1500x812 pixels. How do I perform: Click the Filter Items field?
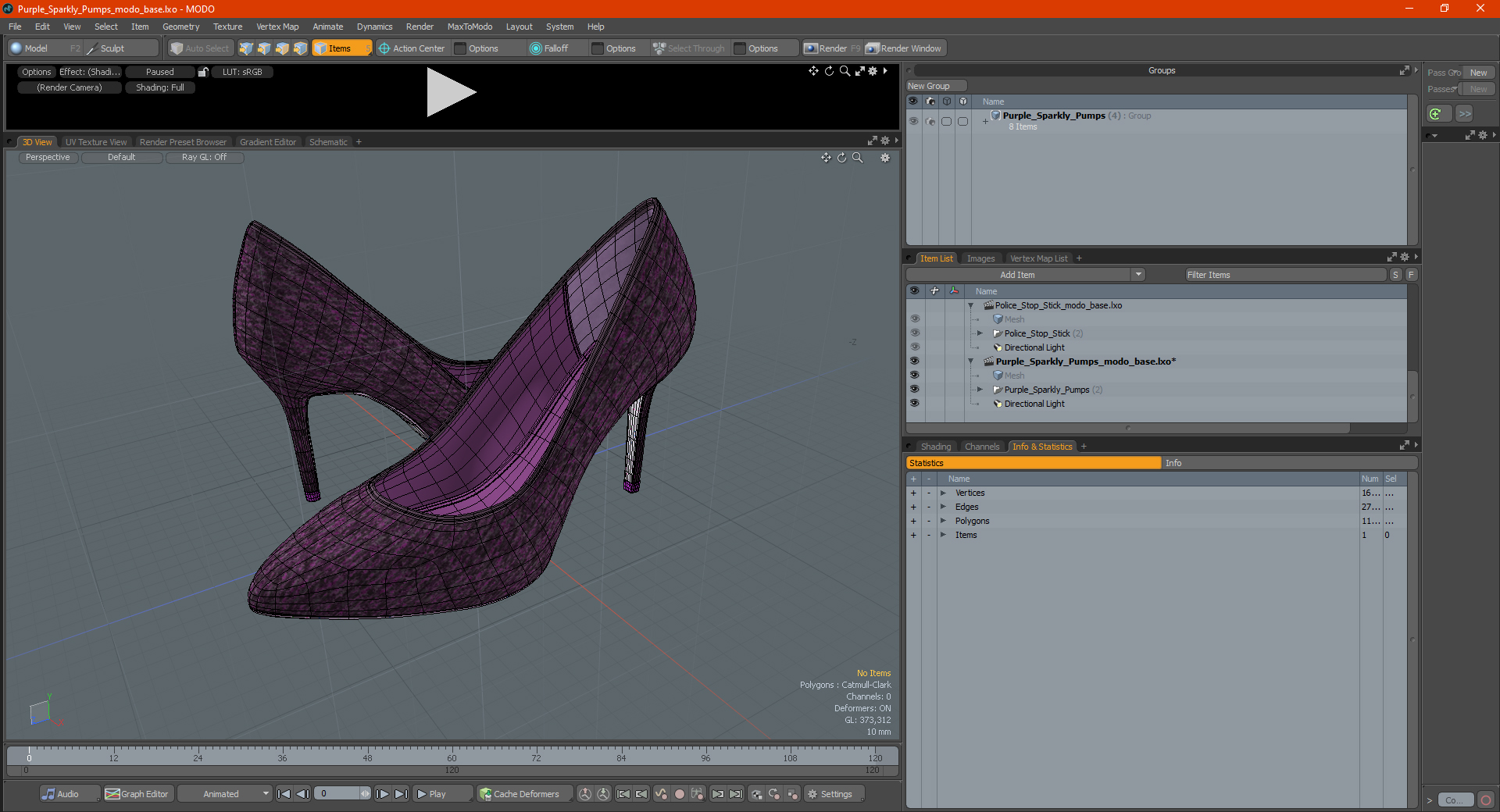[1284, 275]
